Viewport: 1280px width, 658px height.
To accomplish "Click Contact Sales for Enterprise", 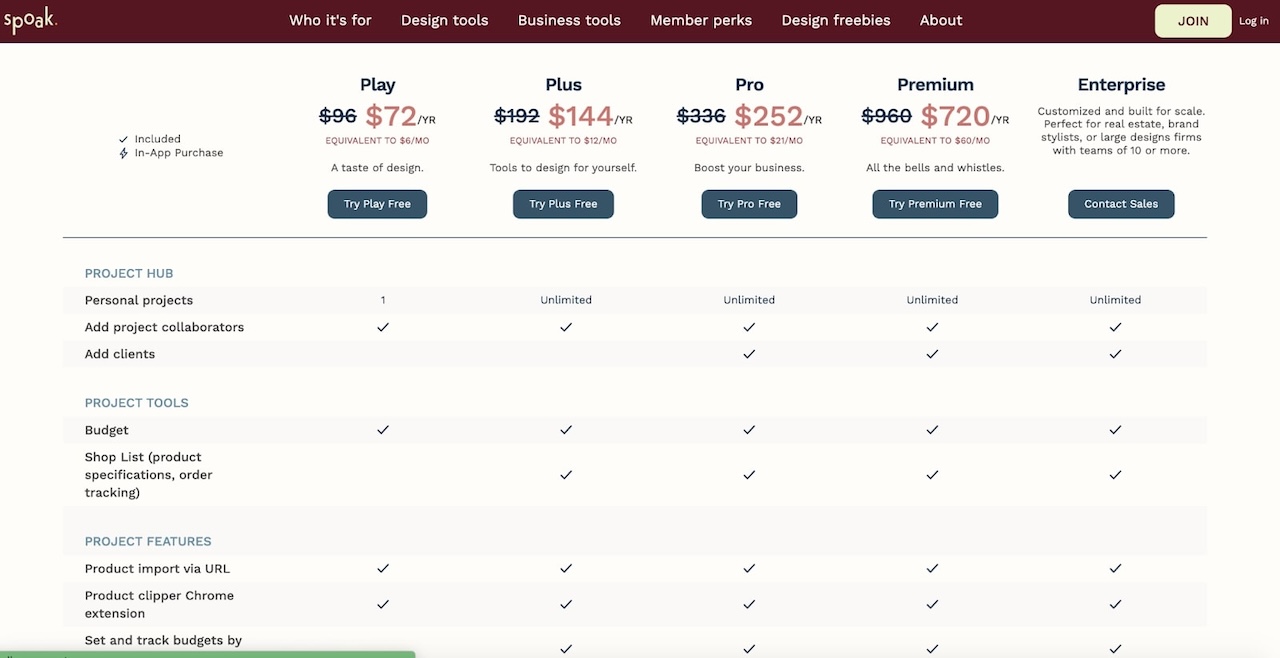I will tap(1121, 204).
